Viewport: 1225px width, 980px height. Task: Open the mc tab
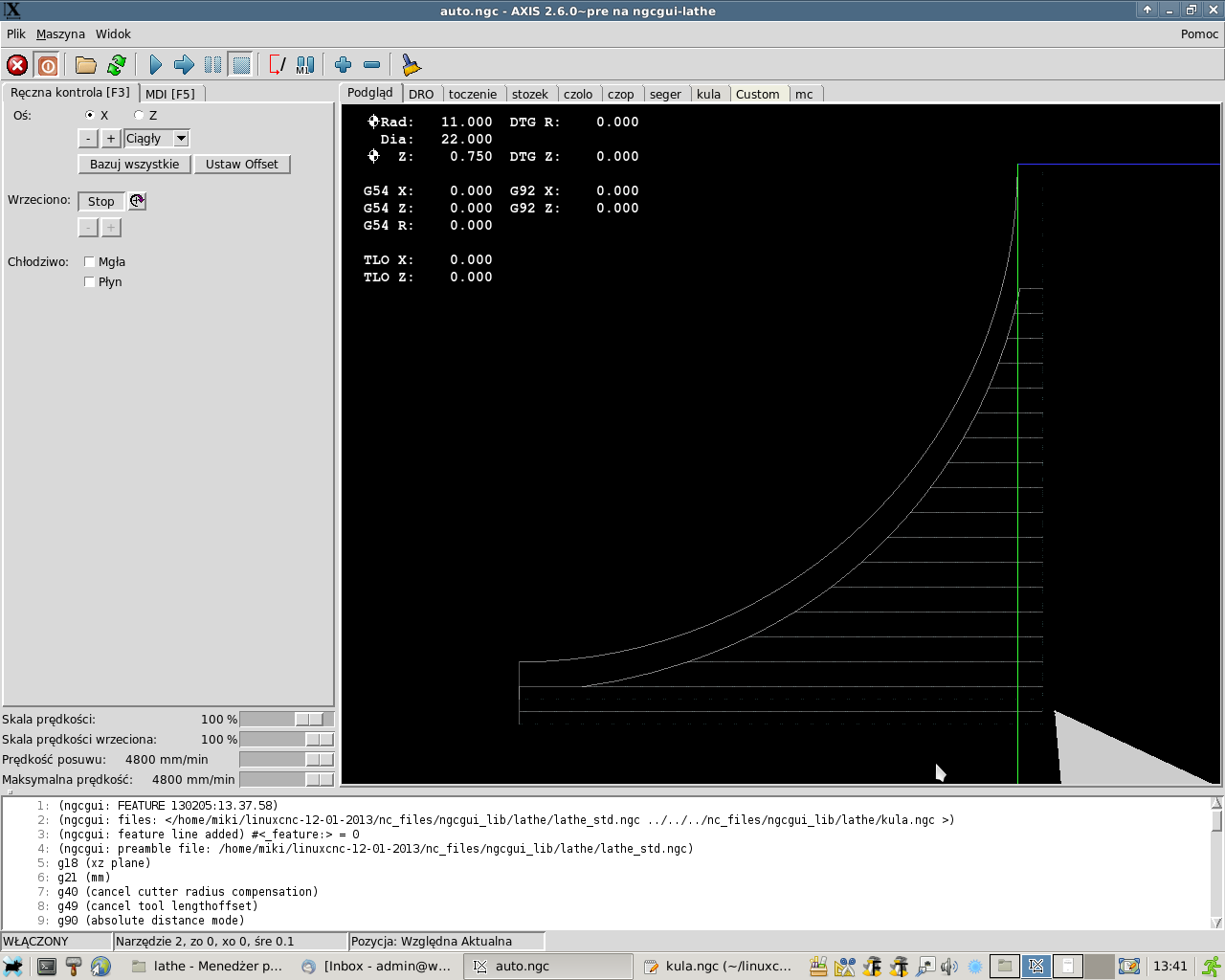coord(804,94)
